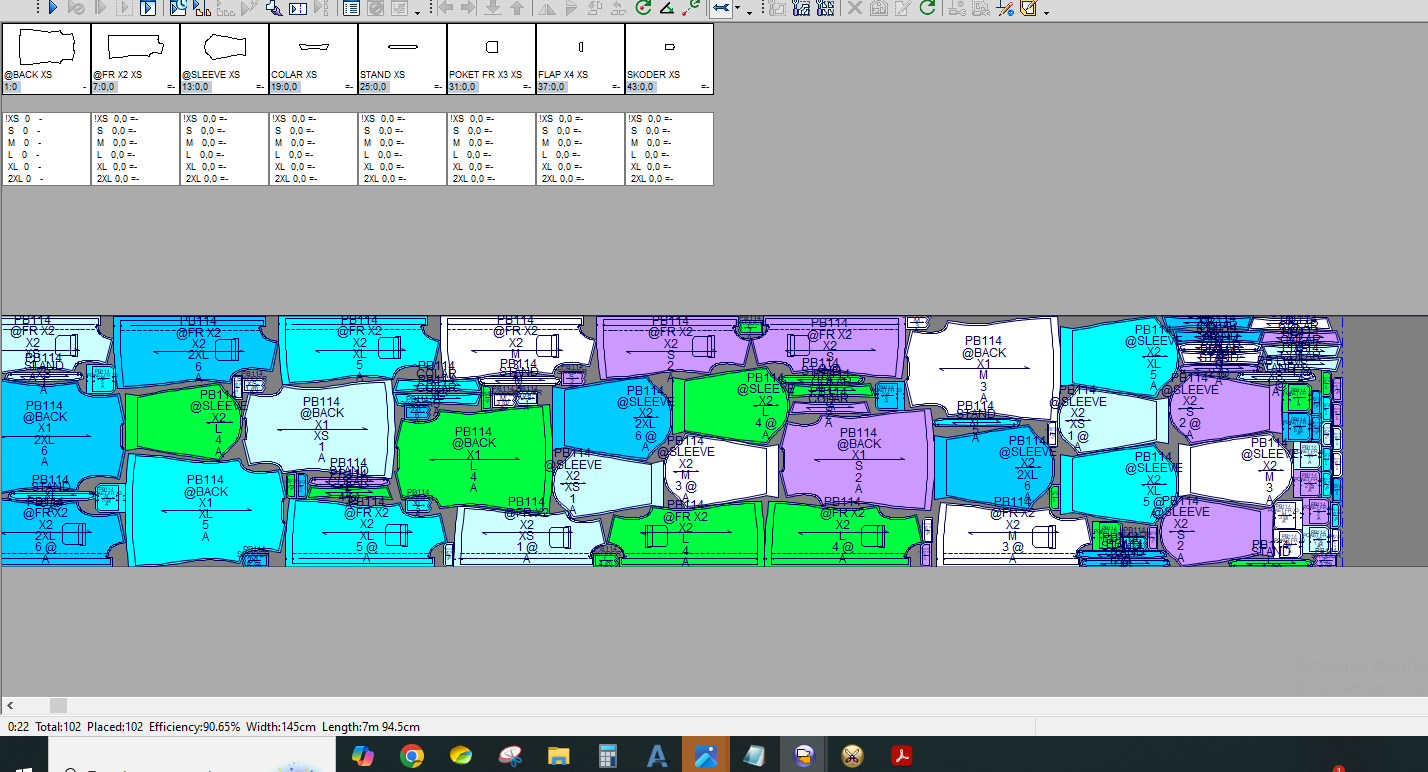Click the list view icon in toolbar
The image size is (1428, 772).
[x=351, y=8]
